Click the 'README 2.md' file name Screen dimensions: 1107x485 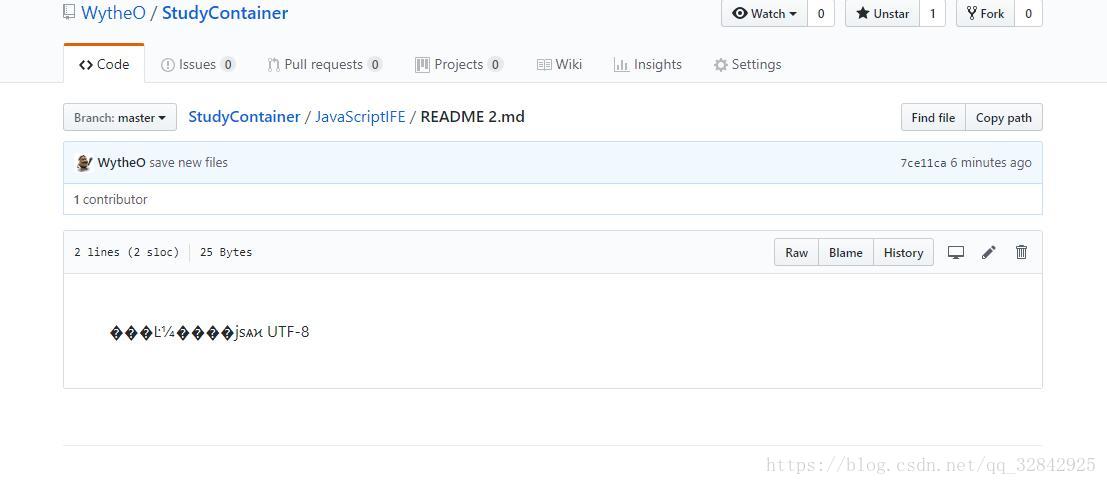click(x=472, y=116)
